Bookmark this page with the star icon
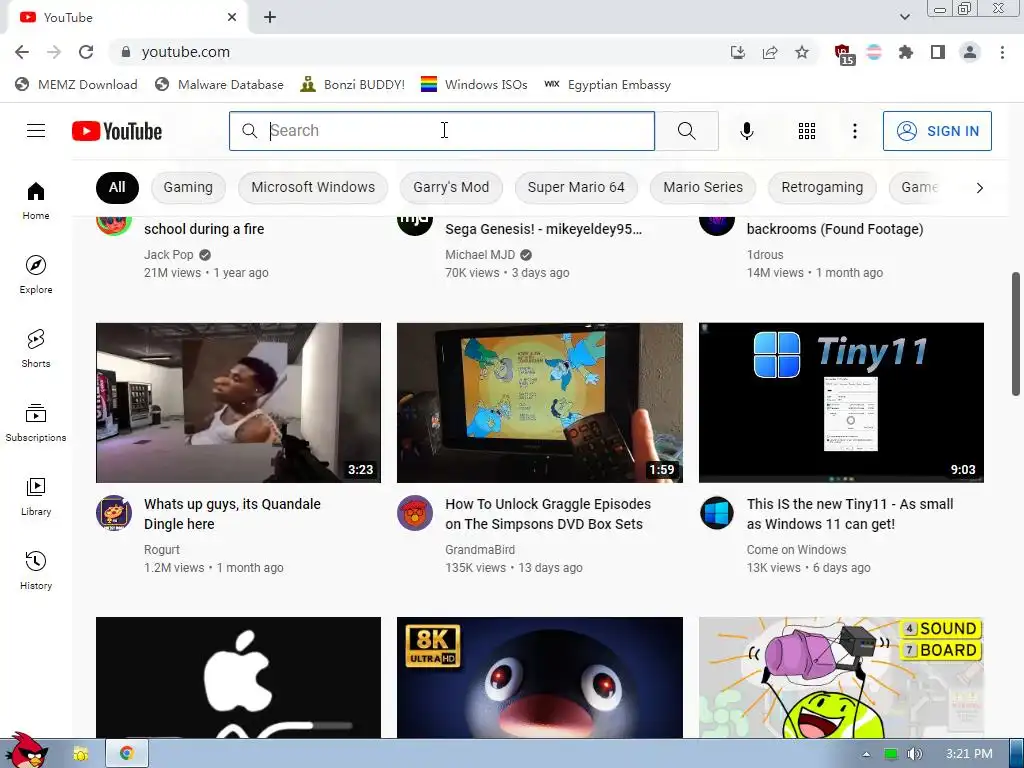Viewport: 1024px width, 768px height. pyautogui.click(x=802, y=52)
